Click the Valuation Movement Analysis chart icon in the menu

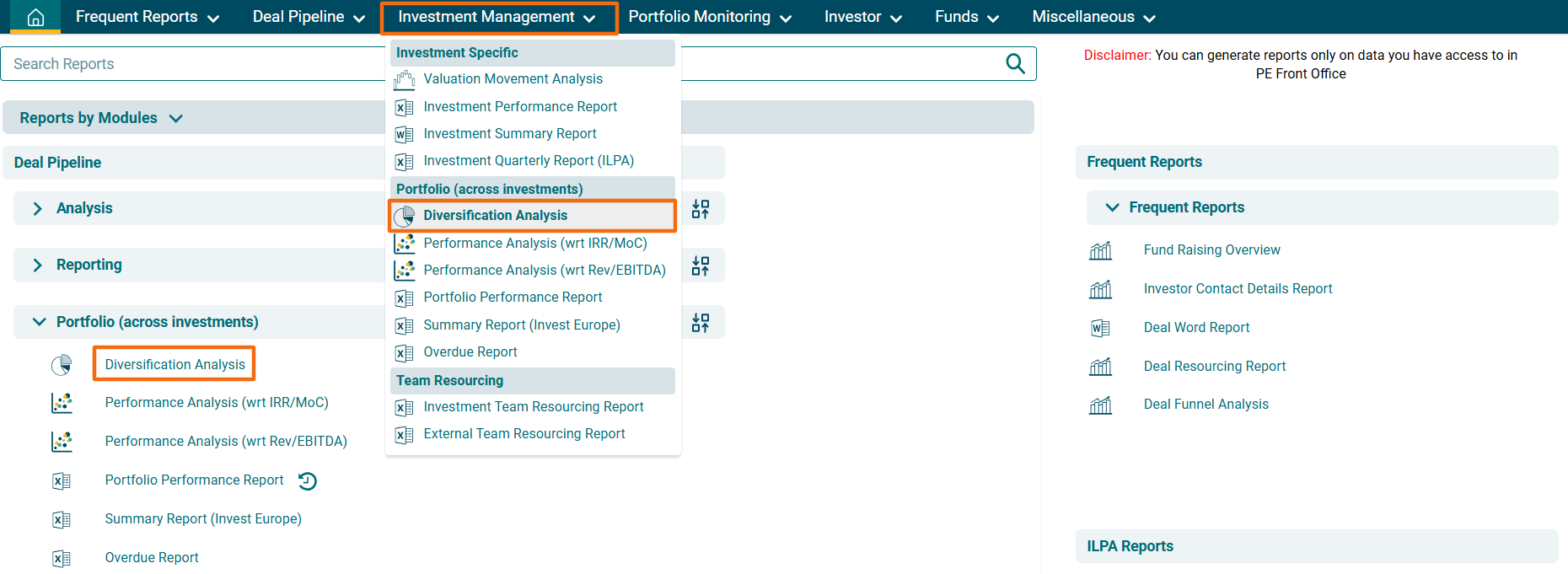[x=405, y=80]
